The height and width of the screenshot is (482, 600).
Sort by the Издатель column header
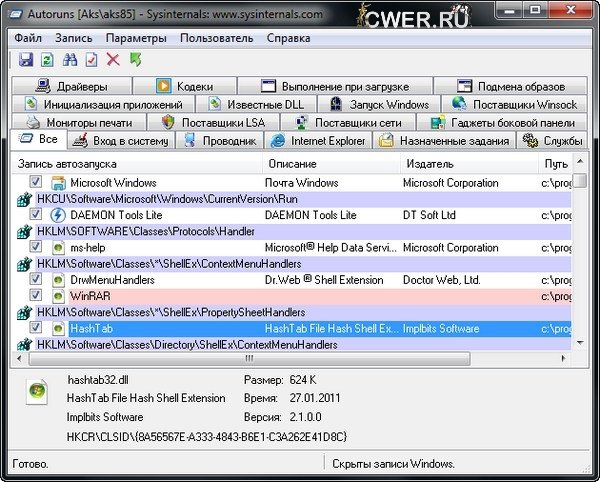(x=430, y=163)
